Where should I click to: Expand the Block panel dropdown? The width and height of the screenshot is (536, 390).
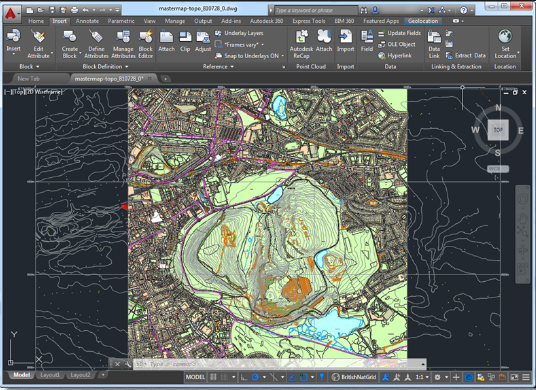(x=29, y=67)
